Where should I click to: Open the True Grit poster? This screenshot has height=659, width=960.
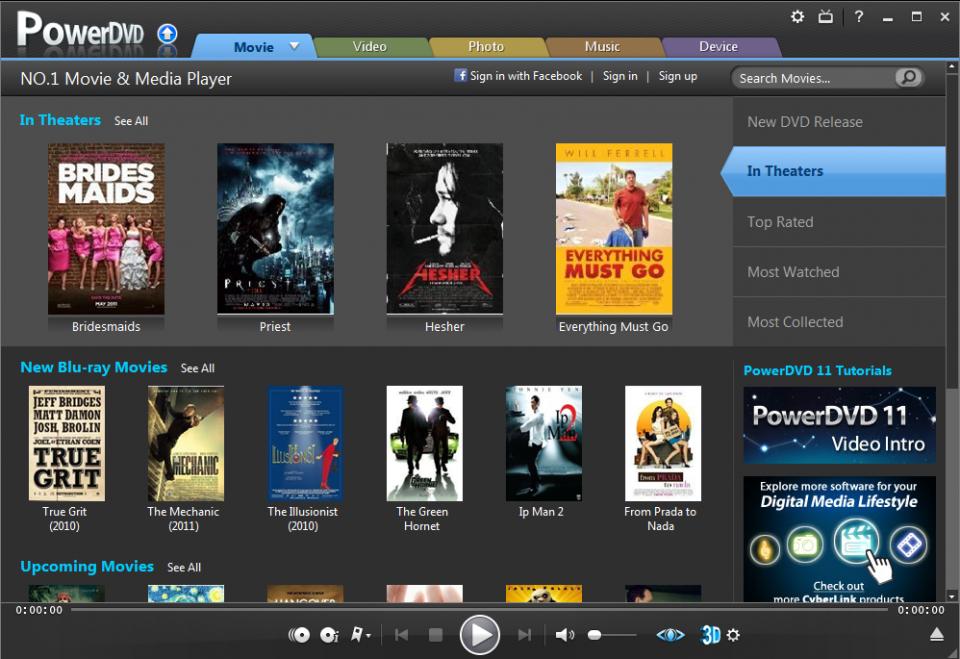[67, 443]
